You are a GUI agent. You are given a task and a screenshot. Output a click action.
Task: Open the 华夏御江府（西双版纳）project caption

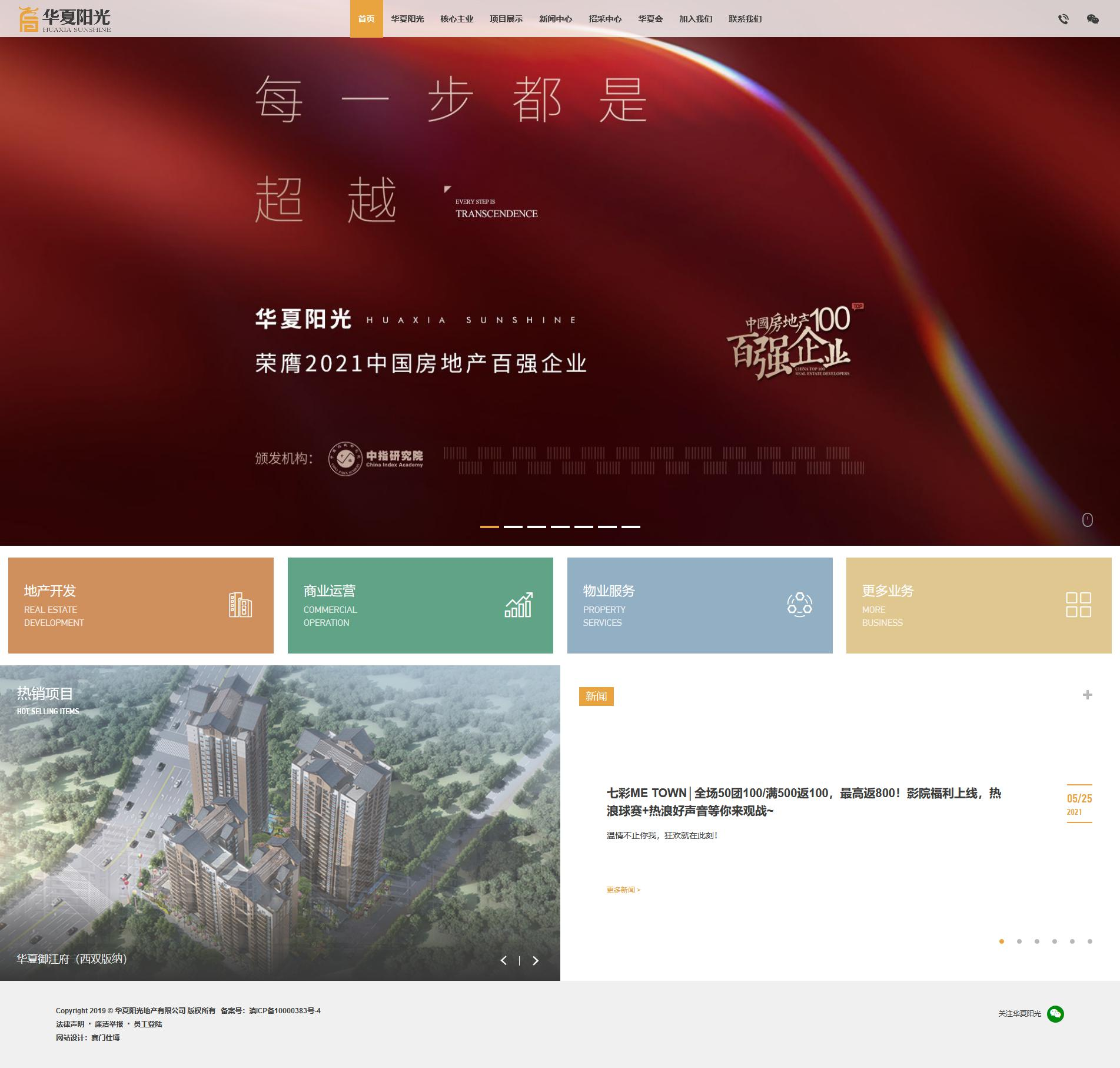pyautogui.click(x=72, y=958)
